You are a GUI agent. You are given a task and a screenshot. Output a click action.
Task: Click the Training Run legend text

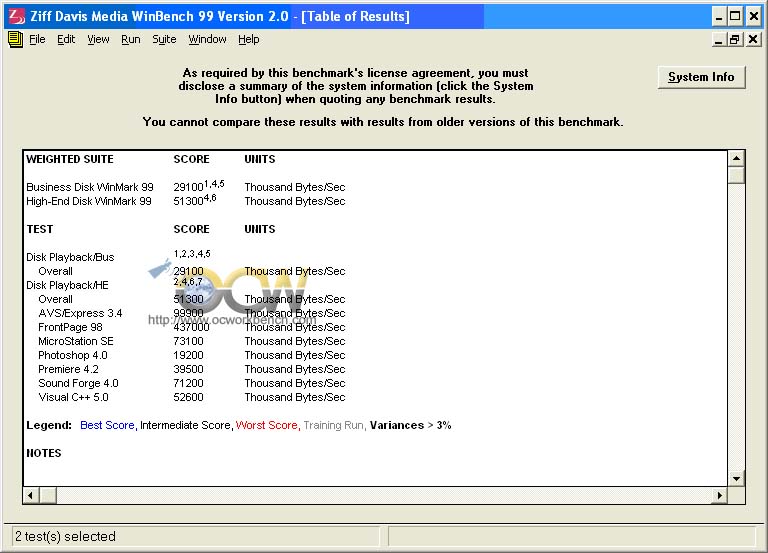[x=334, y=425]
